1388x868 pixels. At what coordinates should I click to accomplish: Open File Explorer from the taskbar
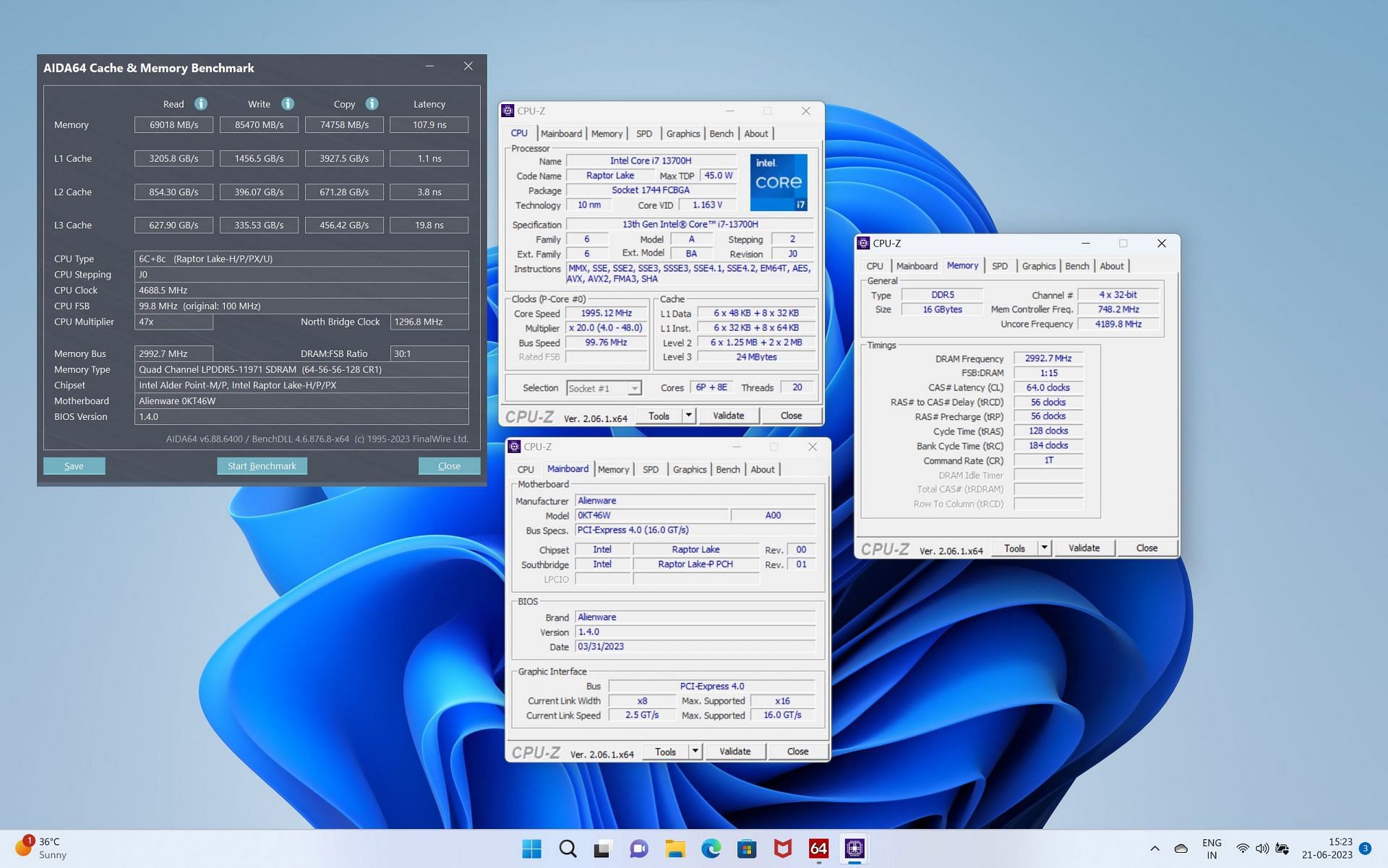pos(675,848)
